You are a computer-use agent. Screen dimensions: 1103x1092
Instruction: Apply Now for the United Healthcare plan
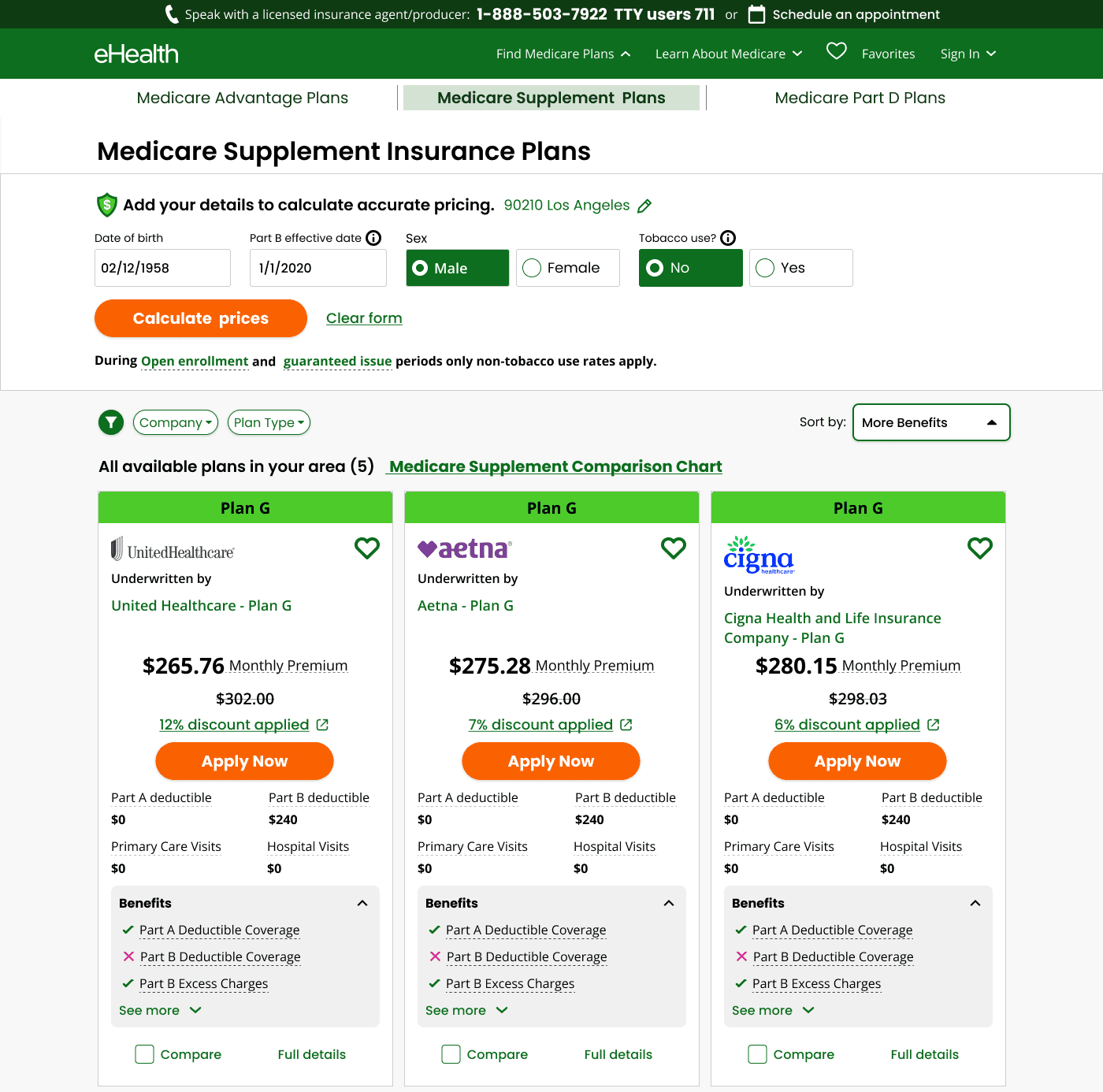click(x=245, y=761)
